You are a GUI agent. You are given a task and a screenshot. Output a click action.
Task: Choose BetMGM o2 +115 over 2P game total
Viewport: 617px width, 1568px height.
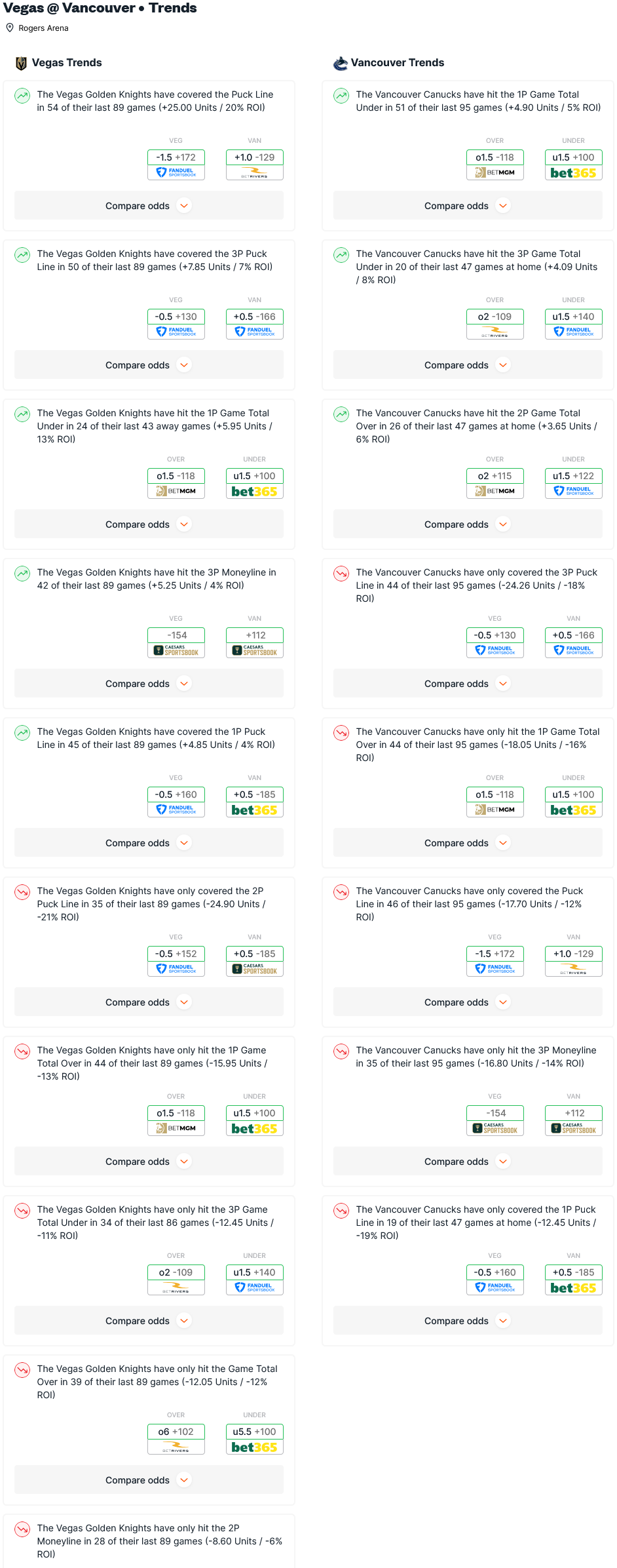coord(495,483)
